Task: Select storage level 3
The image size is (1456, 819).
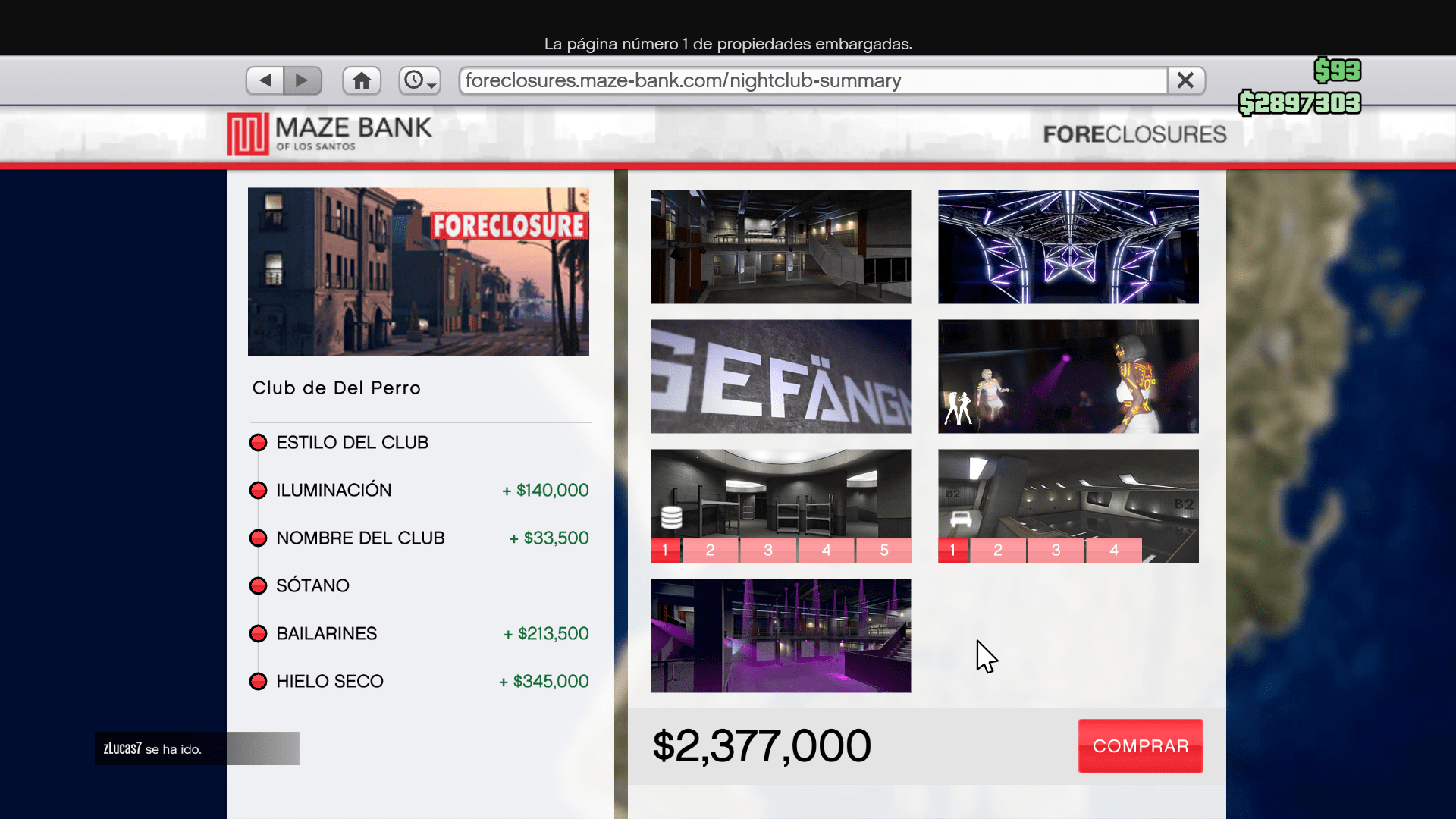Action: (768, 551)
